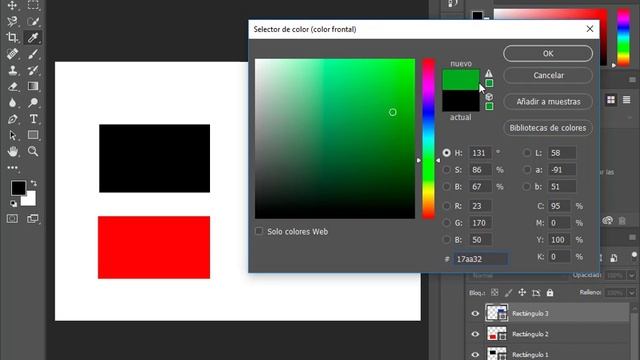The width and height of the screenshot is (640, 360).
Task: Click the foreground color swatch in toolbar
Action: coord(18,188)
